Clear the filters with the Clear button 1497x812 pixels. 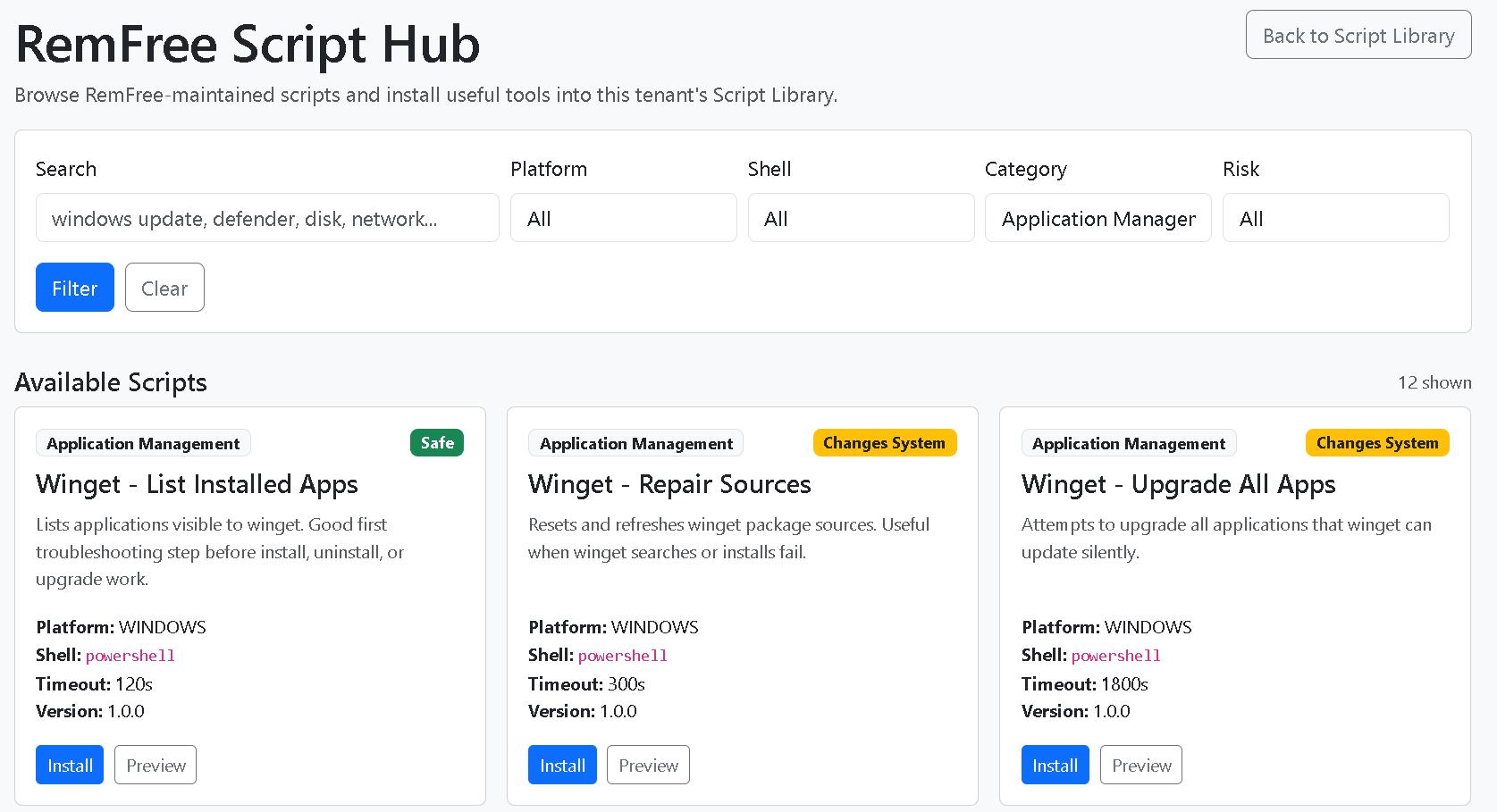point(164,288)
